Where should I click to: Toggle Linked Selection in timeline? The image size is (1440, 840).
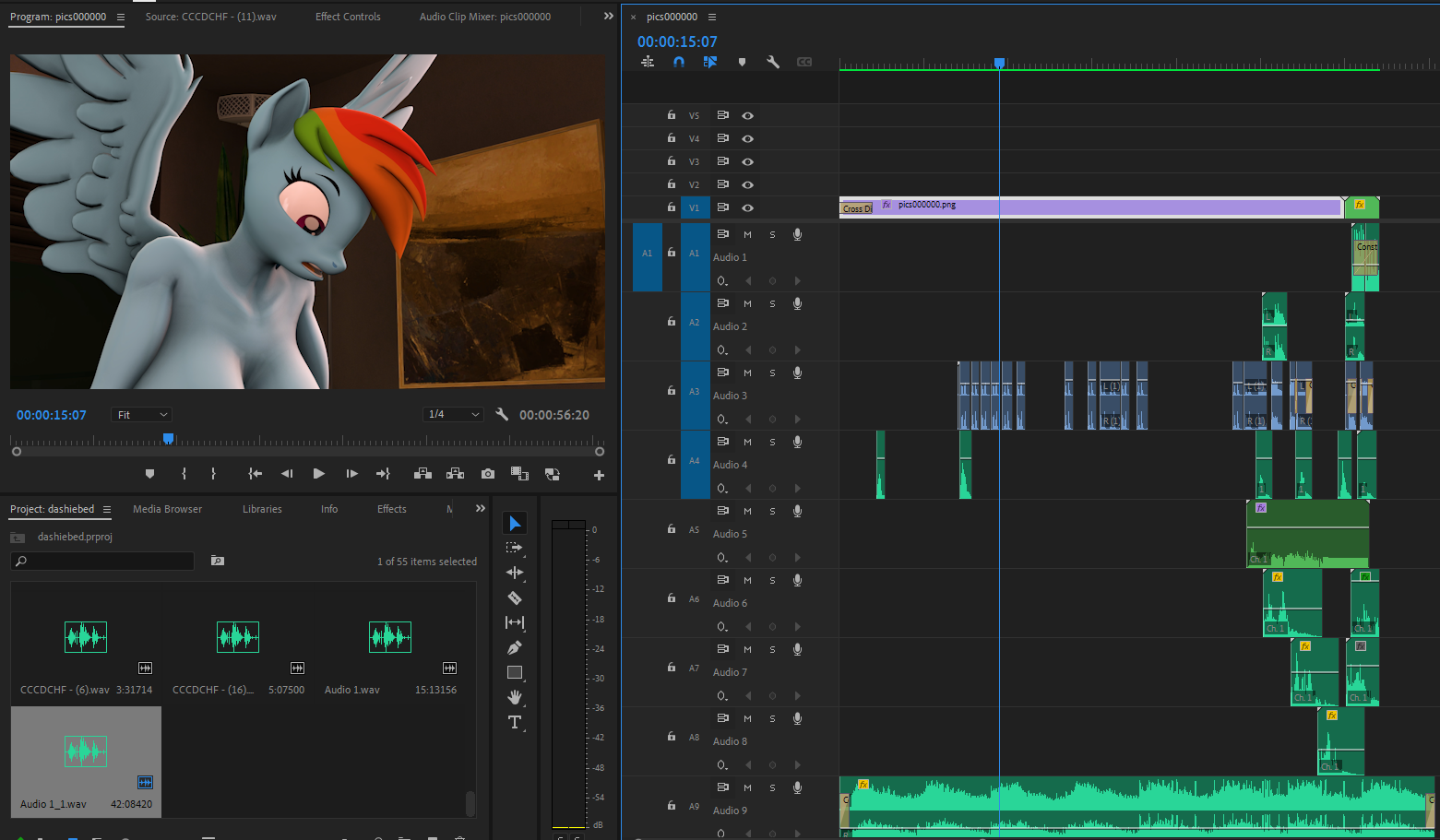(x=709, y=62)
